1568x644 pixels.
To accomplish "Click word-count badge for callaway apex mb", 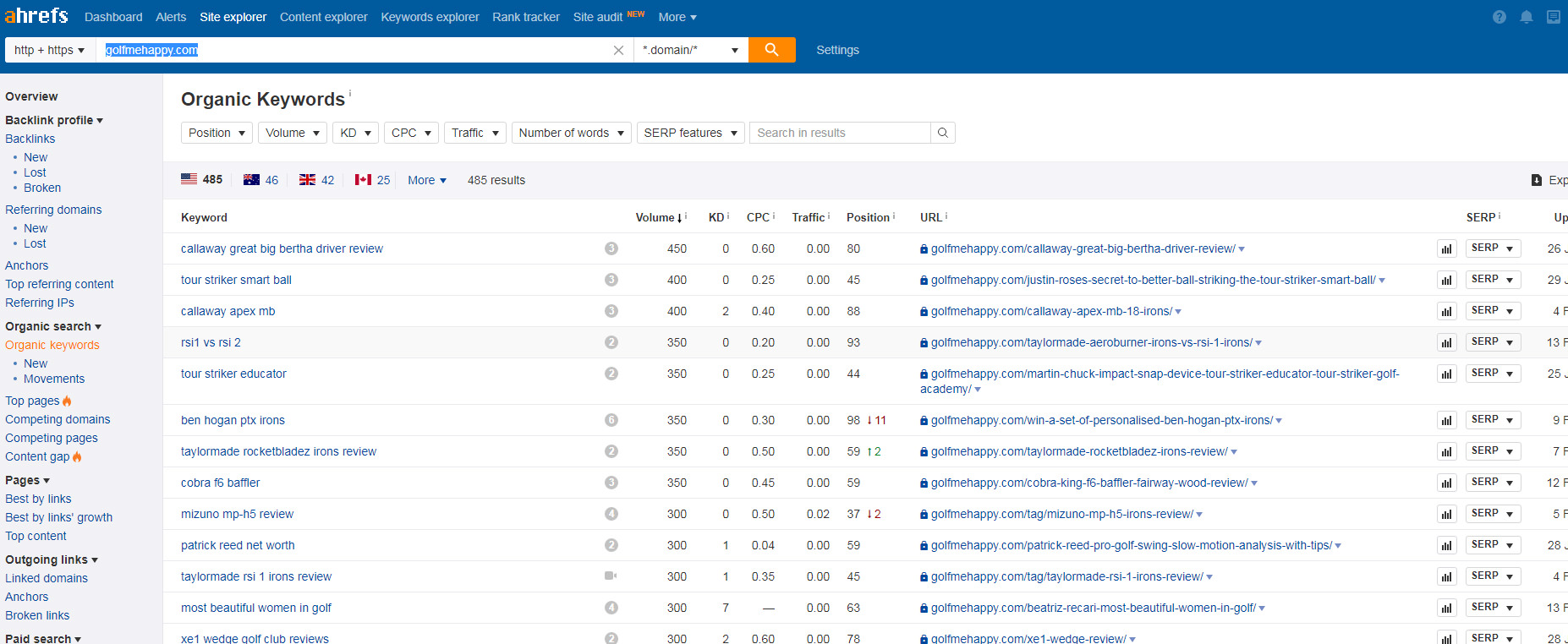I will 611,311.
